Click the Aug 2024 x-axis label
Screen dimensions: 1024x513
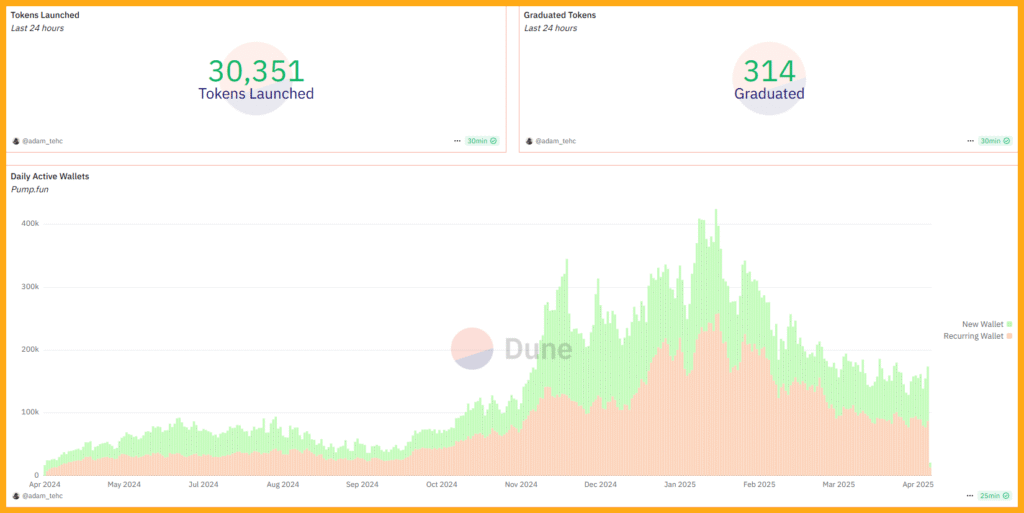[283, 485]
